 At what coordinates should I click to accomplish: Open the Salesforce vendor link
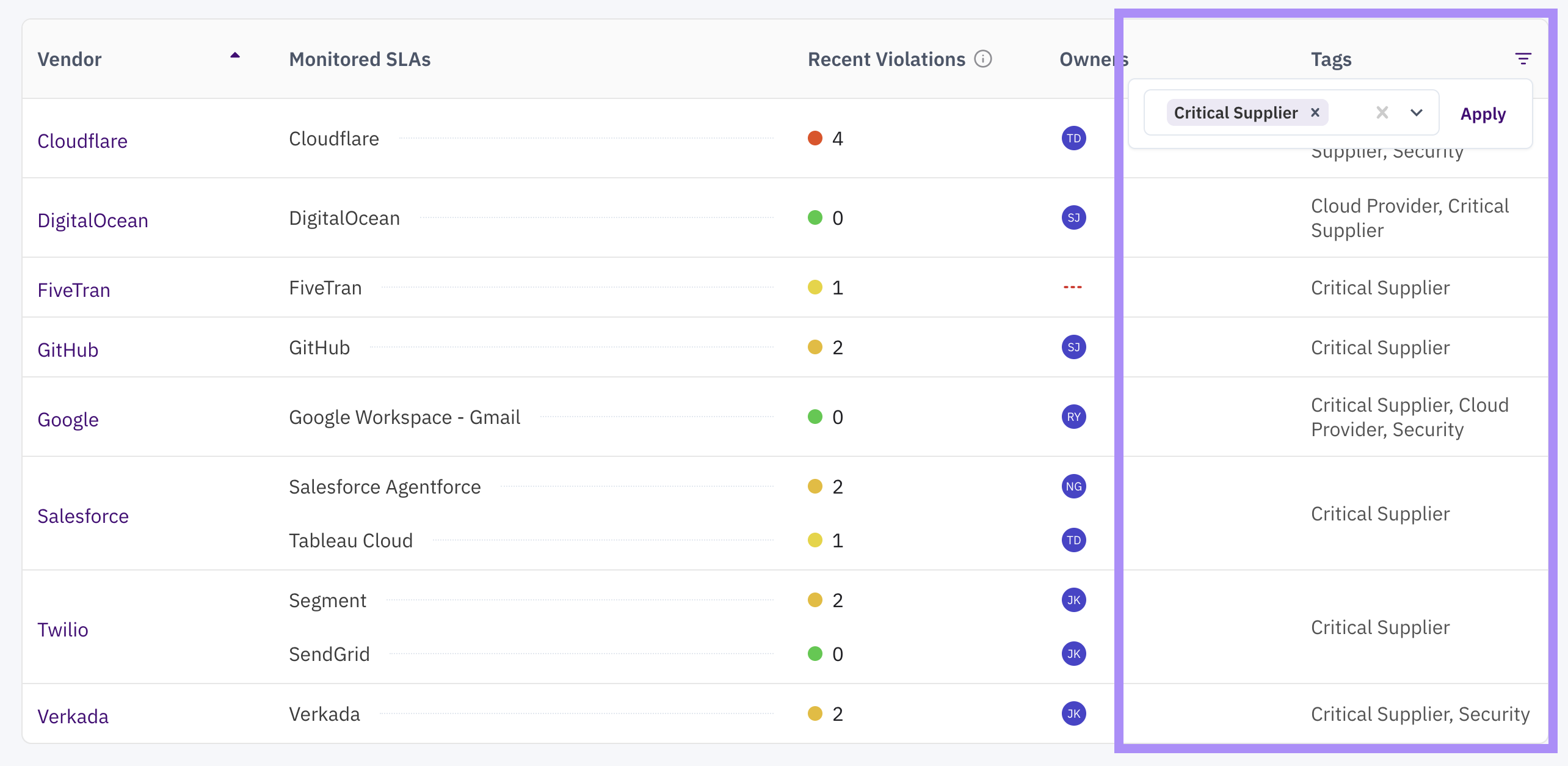click(83, 516)
